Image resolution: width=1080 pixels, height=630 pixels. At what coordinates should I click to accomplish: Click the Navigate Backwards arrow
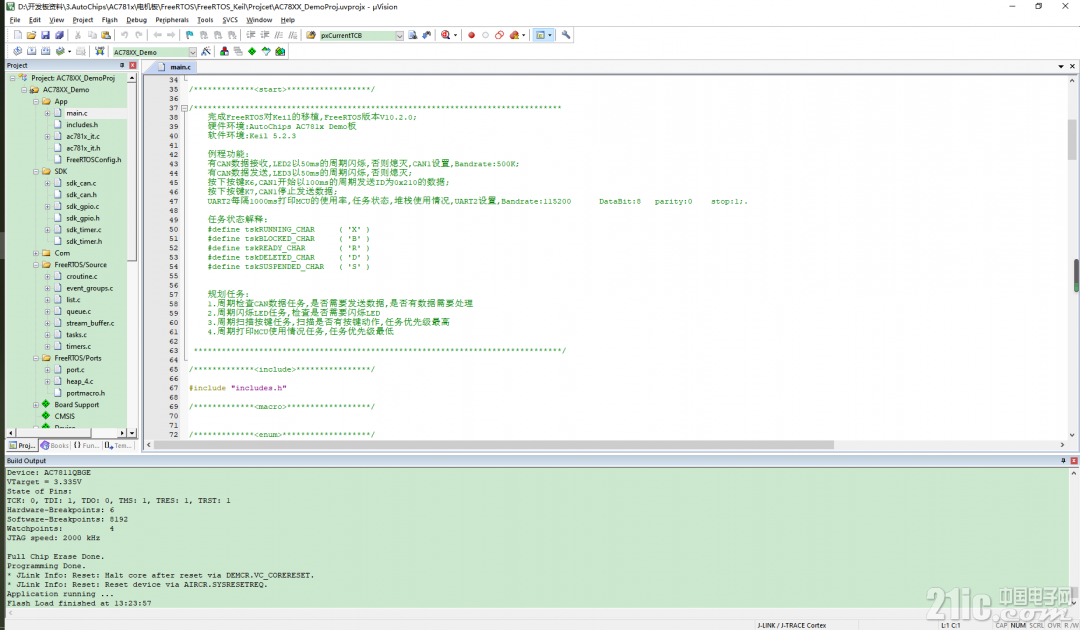(158, 35)
